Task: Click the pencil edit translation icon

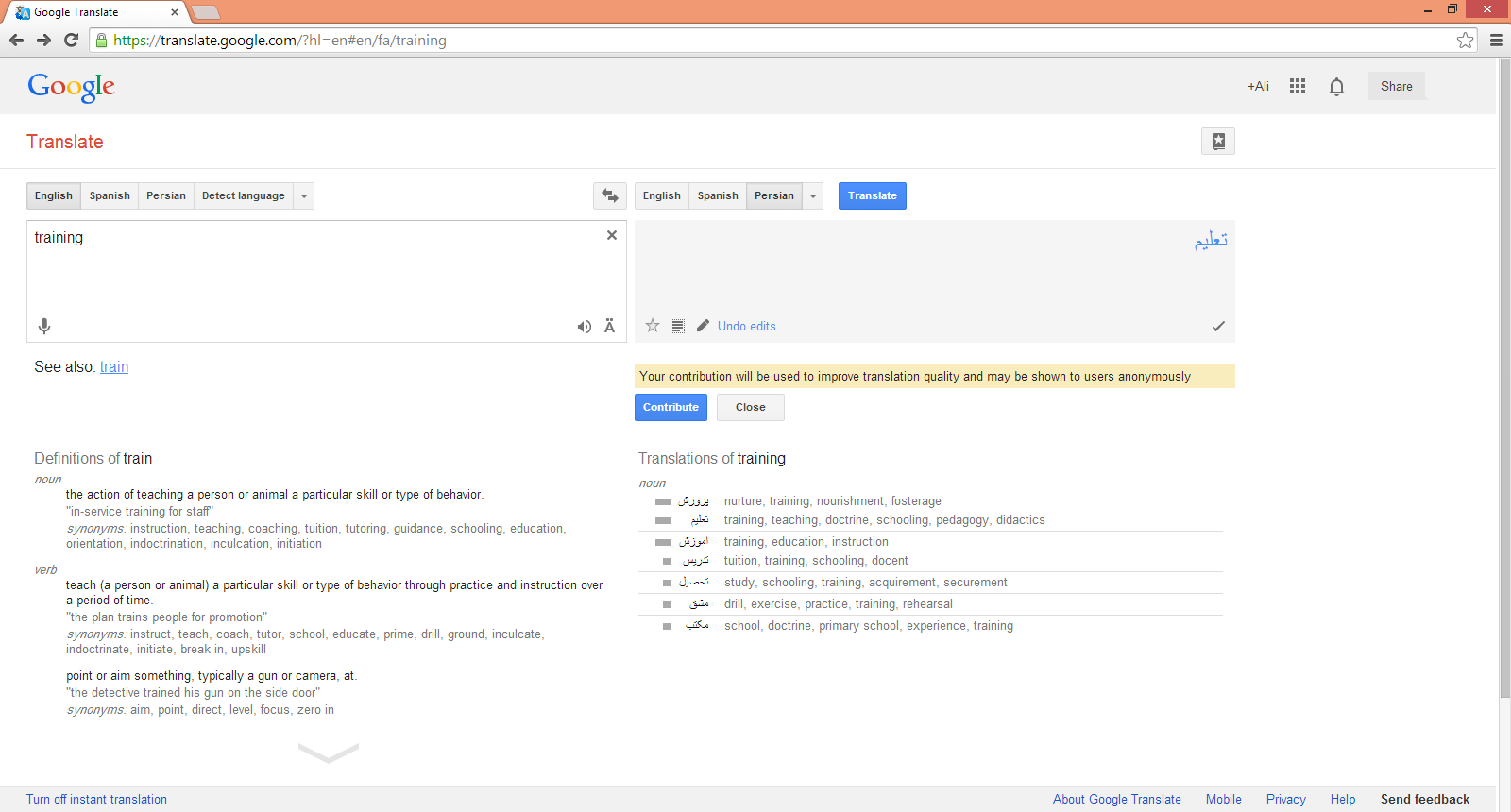Action: point(703,326)
